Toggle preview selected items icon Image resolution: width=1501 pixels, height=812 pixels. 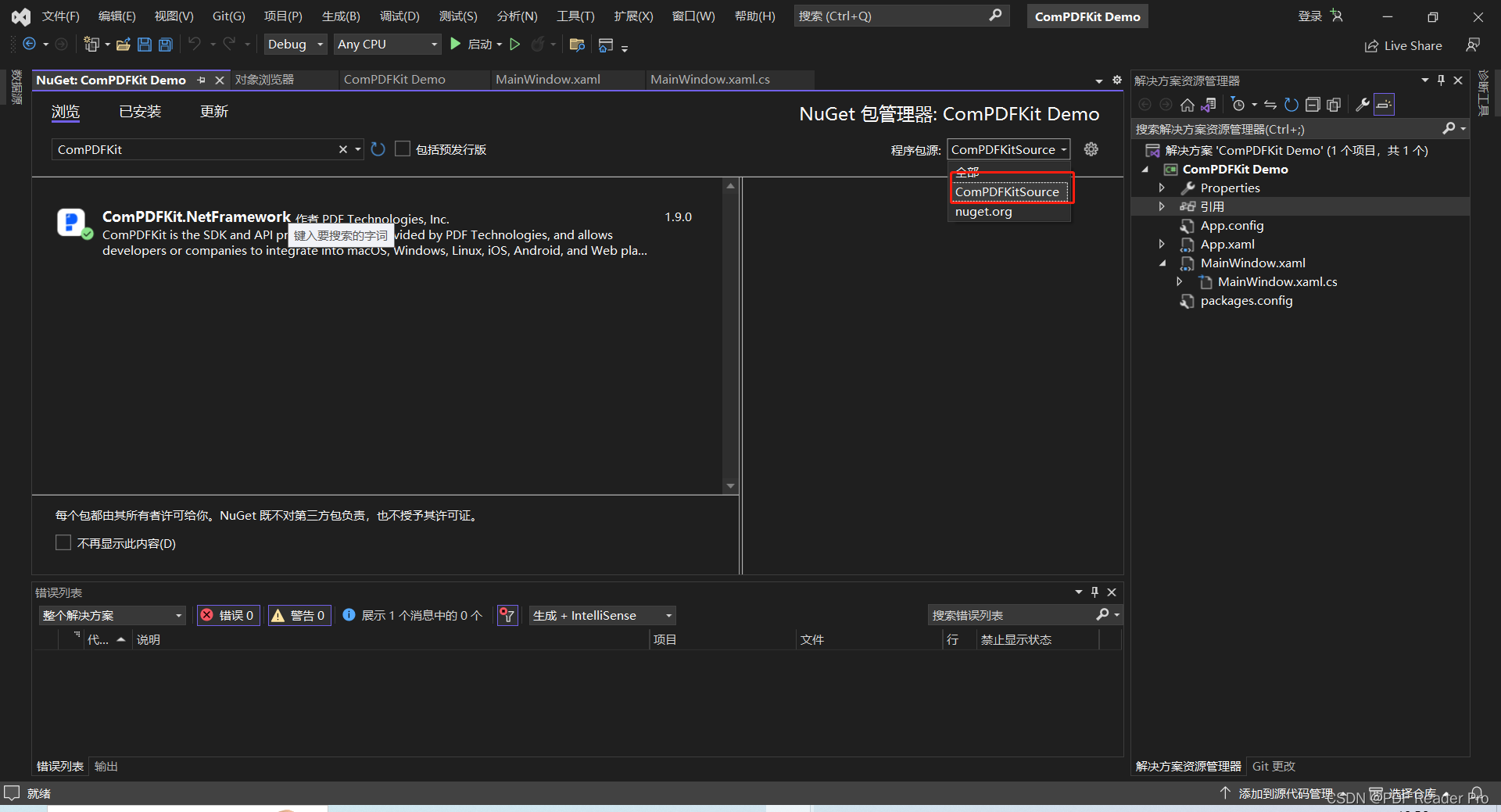coord(1385,105)
